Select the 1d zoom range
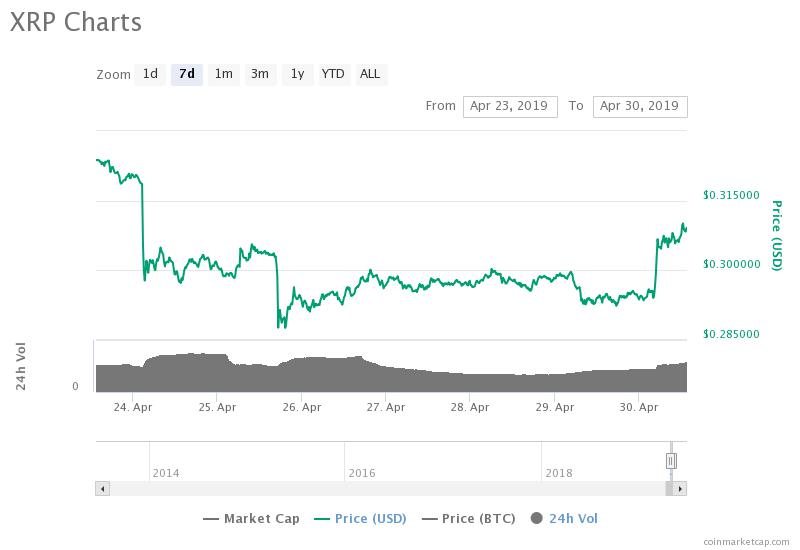This screenshot has width=800, height=550. [150, 74]
